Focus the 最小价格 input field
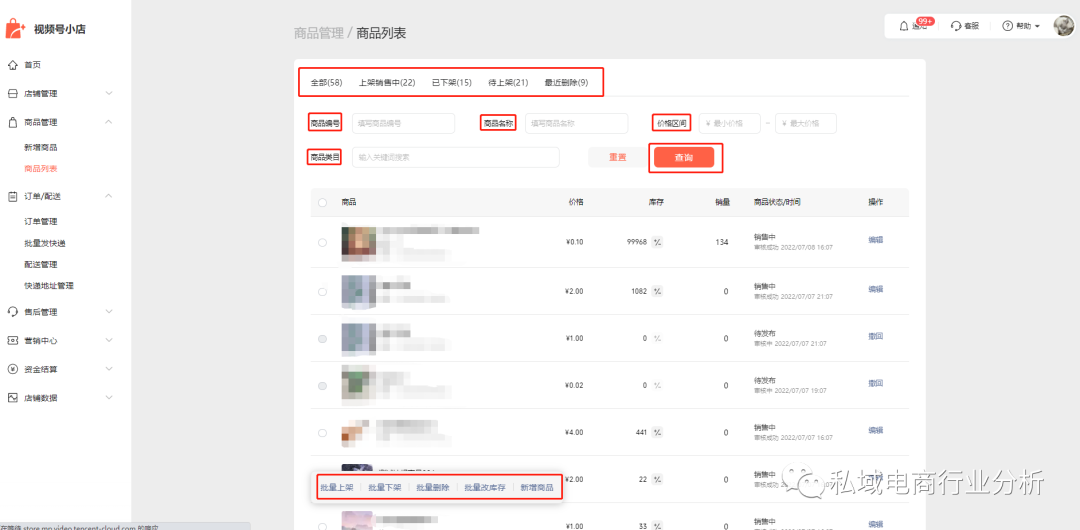This screenshot has width=1080, height=530. (x=730, y=123)
